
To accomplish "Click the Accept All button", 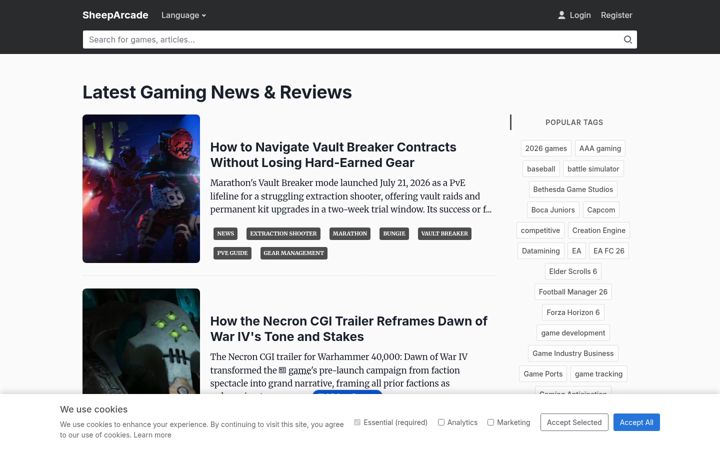I will 636,422.
